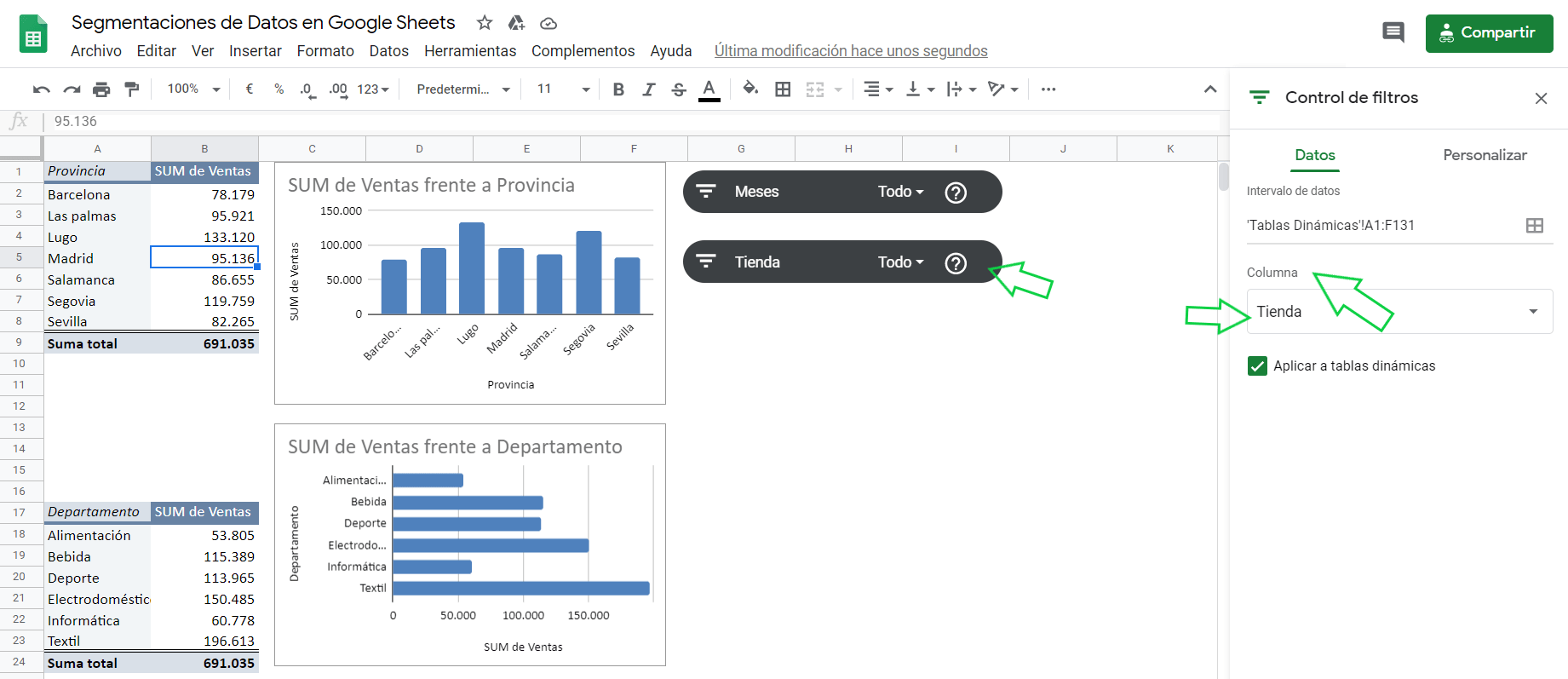This screenshot has height=679, width=1568.
Task: Star the document
Action: click(485, 23)
